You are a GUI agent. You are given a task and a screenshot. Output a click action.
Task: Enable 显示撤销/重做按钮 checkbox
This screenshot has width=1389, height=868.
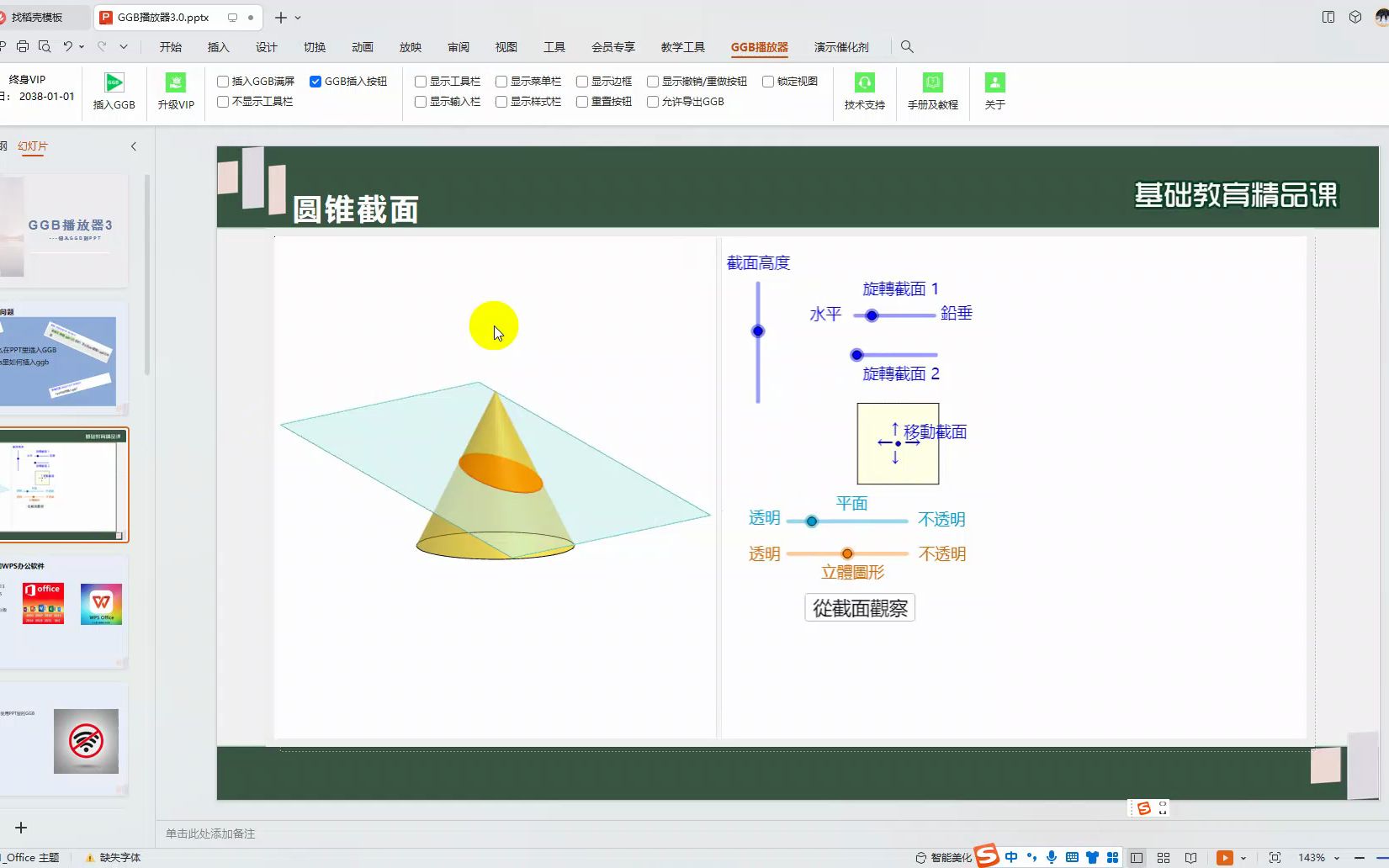click(653, 82)
